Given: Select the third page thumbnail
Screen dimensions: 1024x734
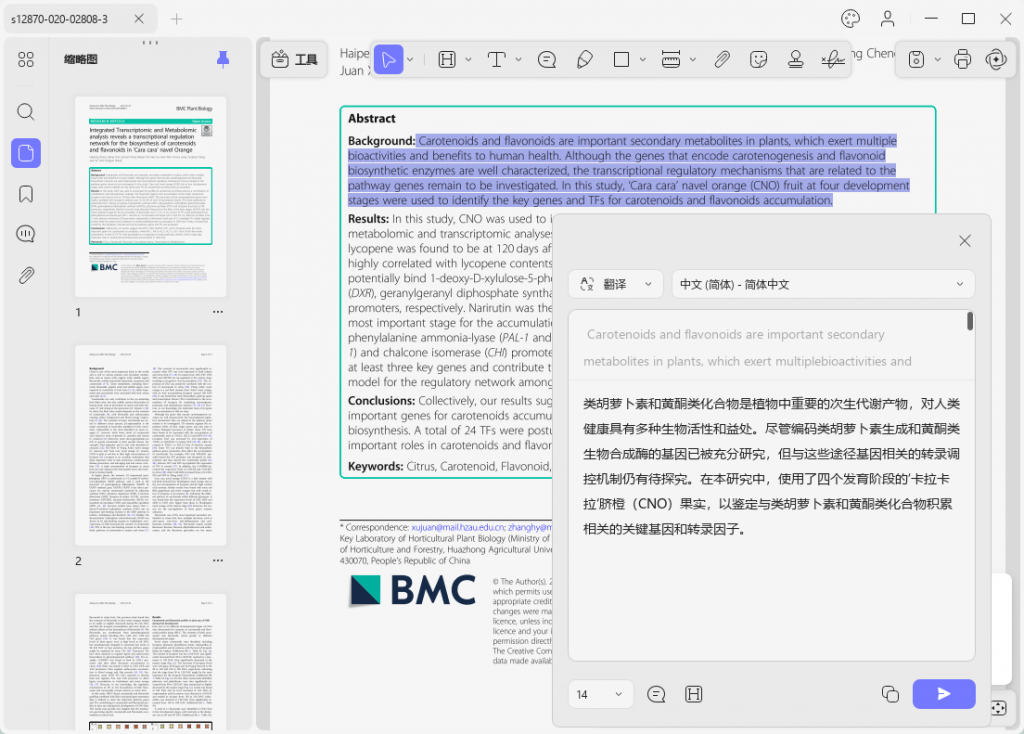Looking at the screenshot, I should pos(150,663).
